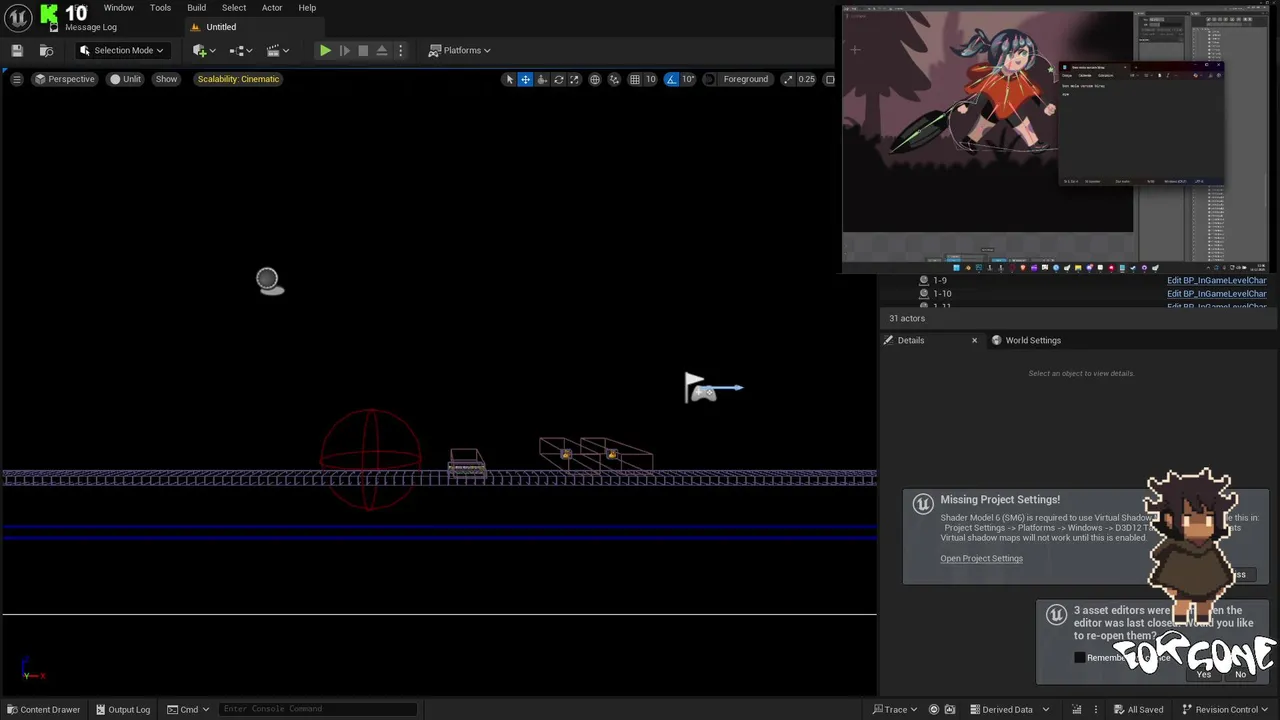Open the Output Log
The image size is (1280, 720).
[x=122, y=709]
